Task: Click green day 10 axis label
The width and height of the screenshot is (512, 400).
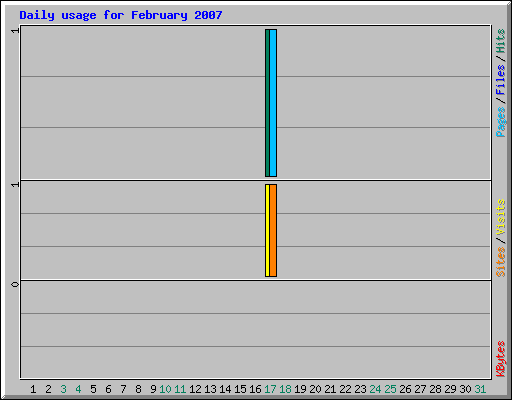Action: (x=165, y=389)
